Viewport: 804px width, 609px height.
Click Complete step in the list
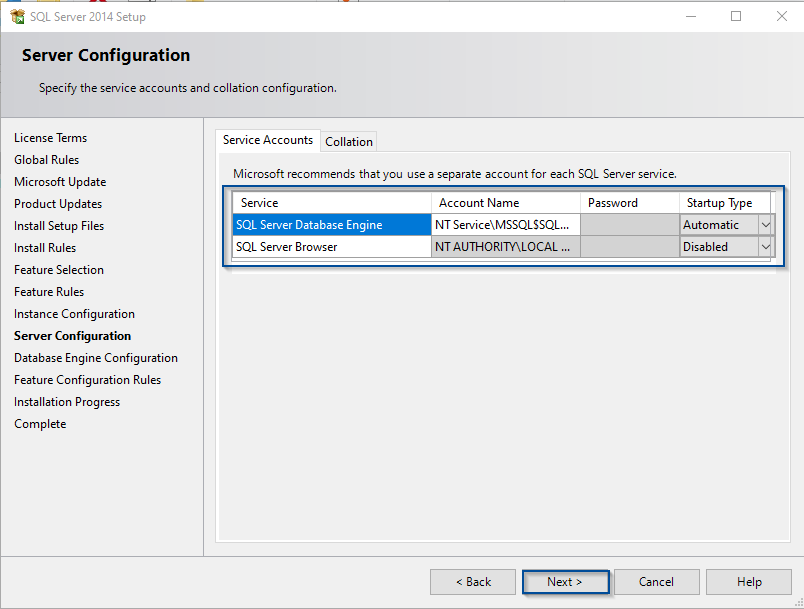pyautogui.click(x=40, y=424)
